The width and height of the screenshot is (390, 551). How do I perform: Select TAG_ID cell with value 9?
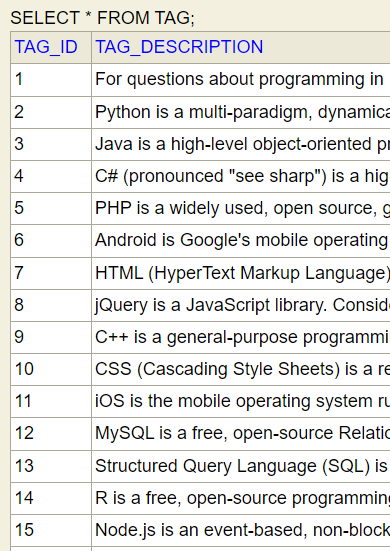click(51, 337)
